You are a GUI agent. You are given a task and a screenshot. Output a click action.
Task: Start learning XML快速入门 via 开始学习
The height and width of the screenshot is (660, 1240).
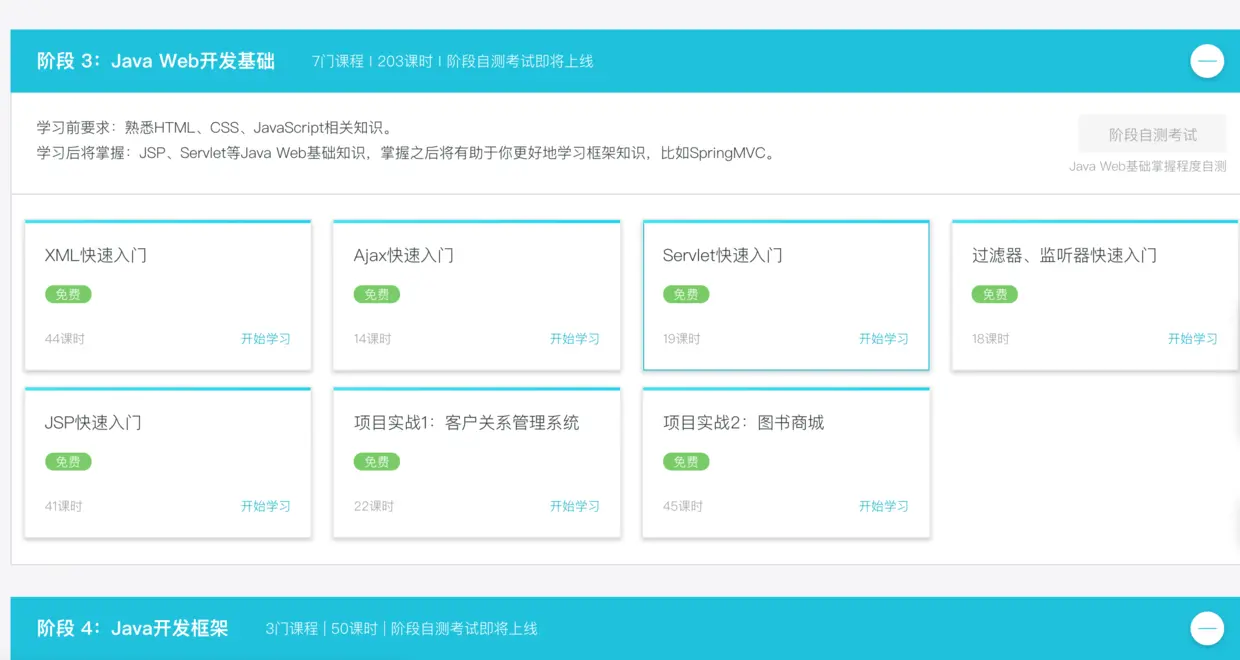pos(266,339)
